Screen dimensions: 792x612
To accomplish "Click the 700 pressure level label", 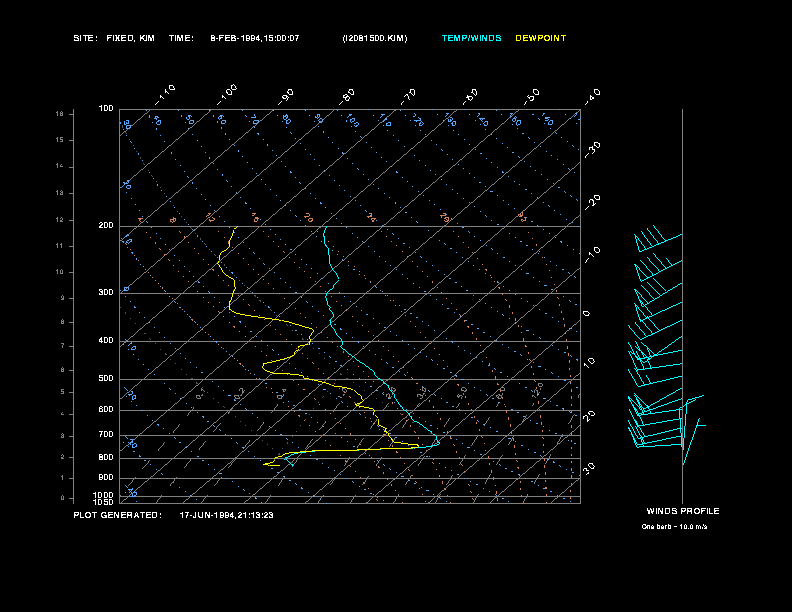I will tap(106, 434).
